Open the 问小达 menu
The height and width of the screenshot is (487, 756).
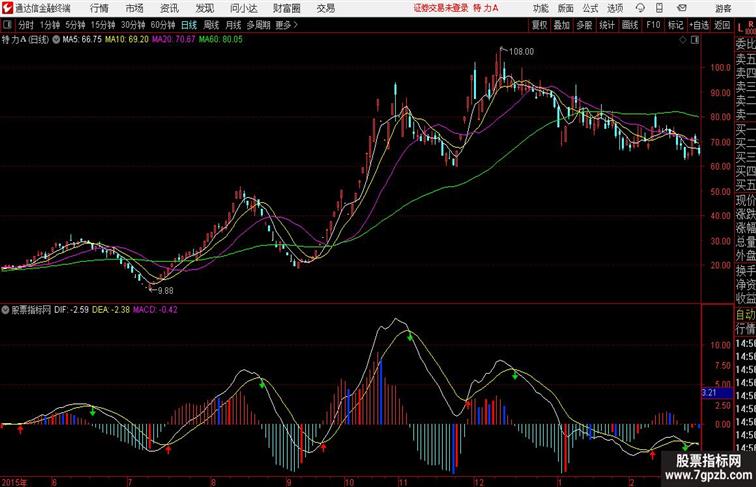pos(243,8)
